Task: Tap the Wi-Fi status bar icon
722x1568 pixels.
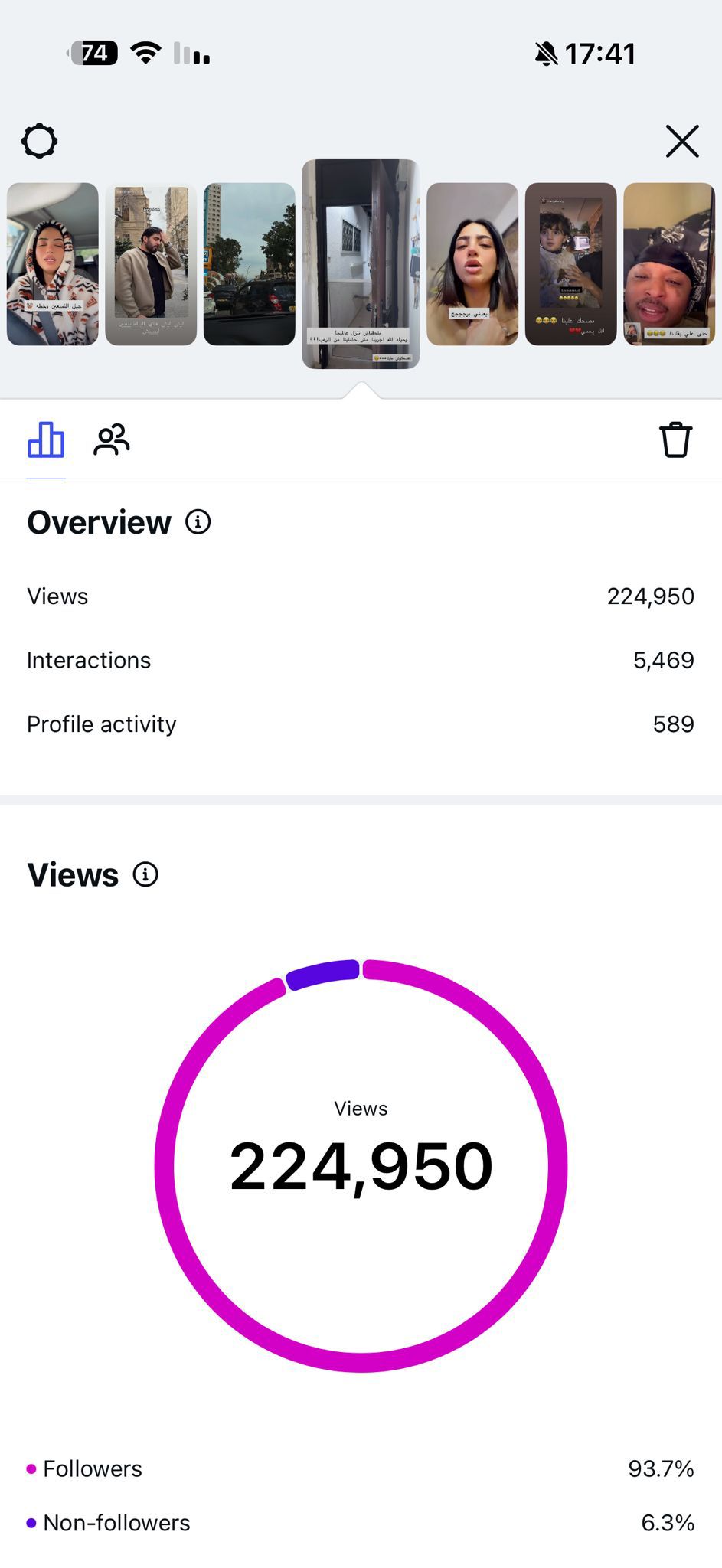Action: click(x=145, y=53)
